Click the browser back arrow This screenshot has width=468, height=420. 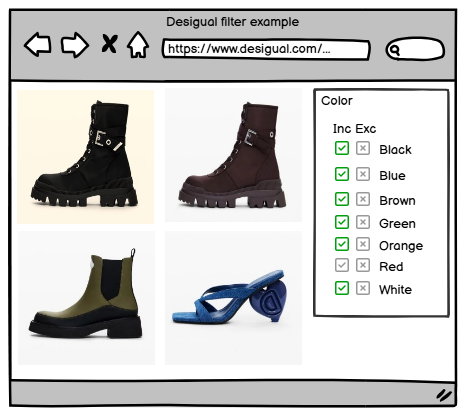pos(38,44)
